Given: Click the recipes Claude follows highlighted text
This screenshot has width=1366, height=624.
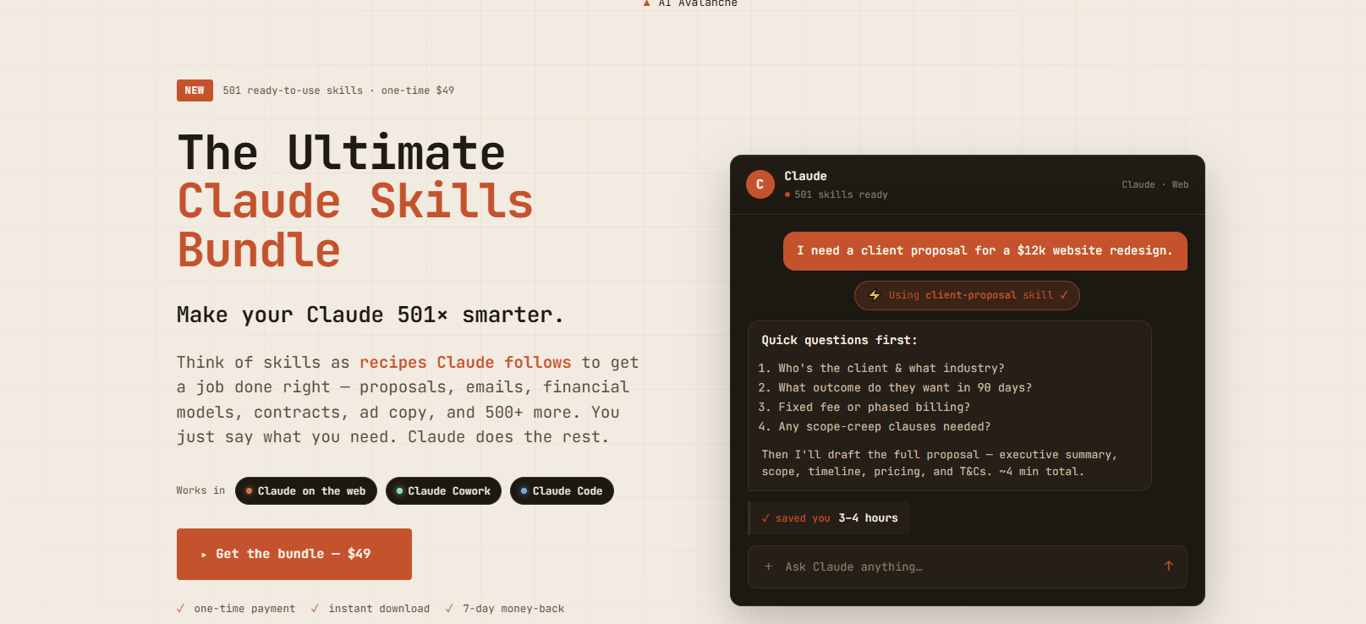Looking at the screenshot, I should click(x=465, y=363).
